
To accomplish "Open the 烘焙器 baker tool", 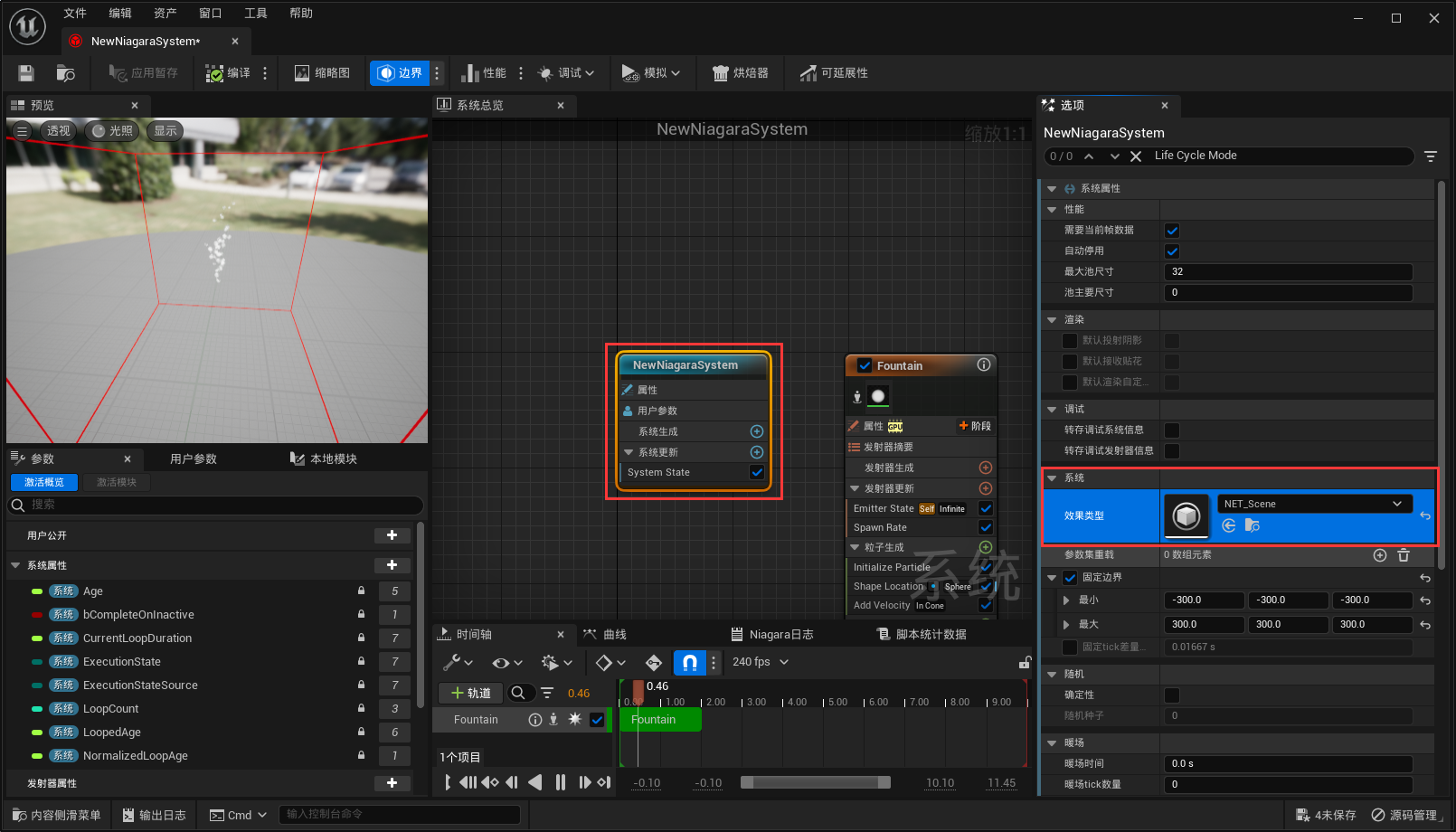I will click(741, 73).
